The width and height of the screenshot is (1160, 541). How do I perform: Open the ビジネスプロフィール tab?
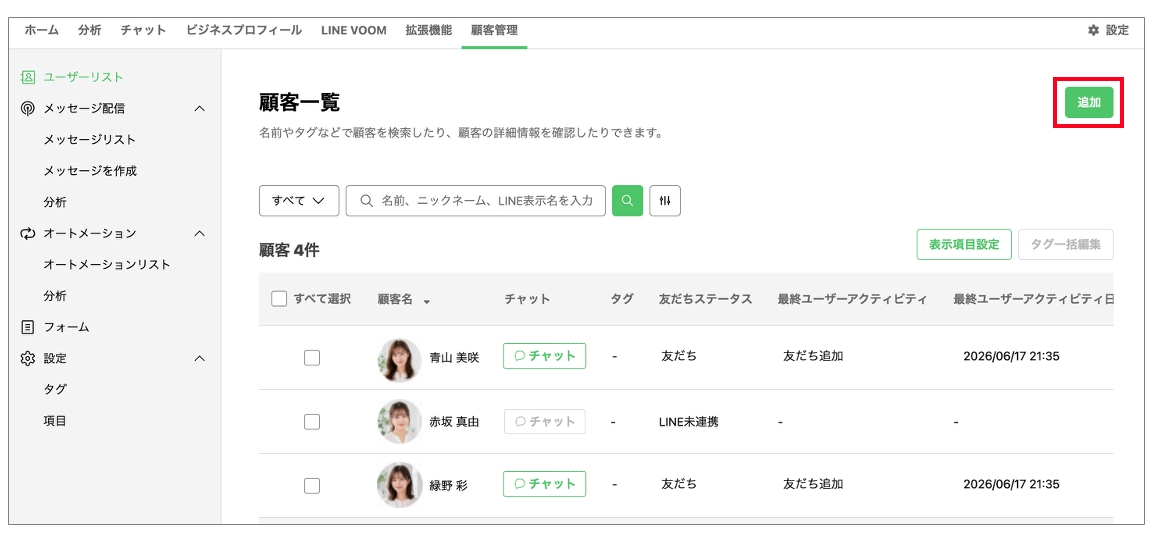(x=244, y=30)
